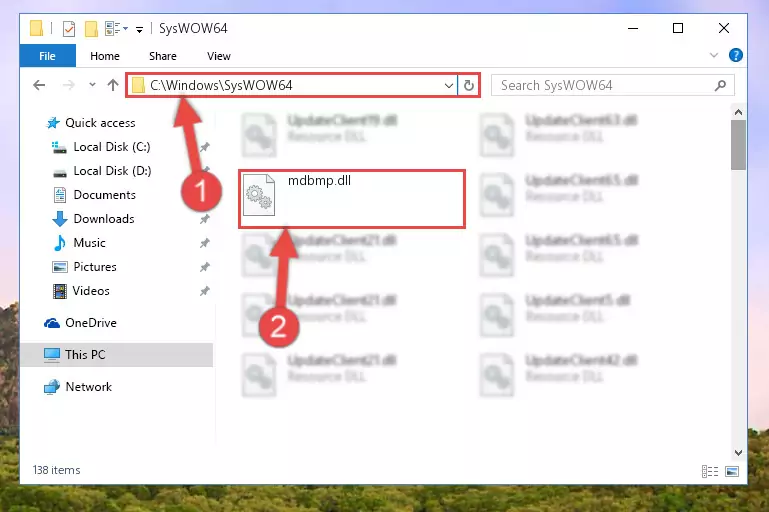The width and height of the screenshot is (769, 512).
Task: Click the Music note icon
Action: tap(59, 243)
